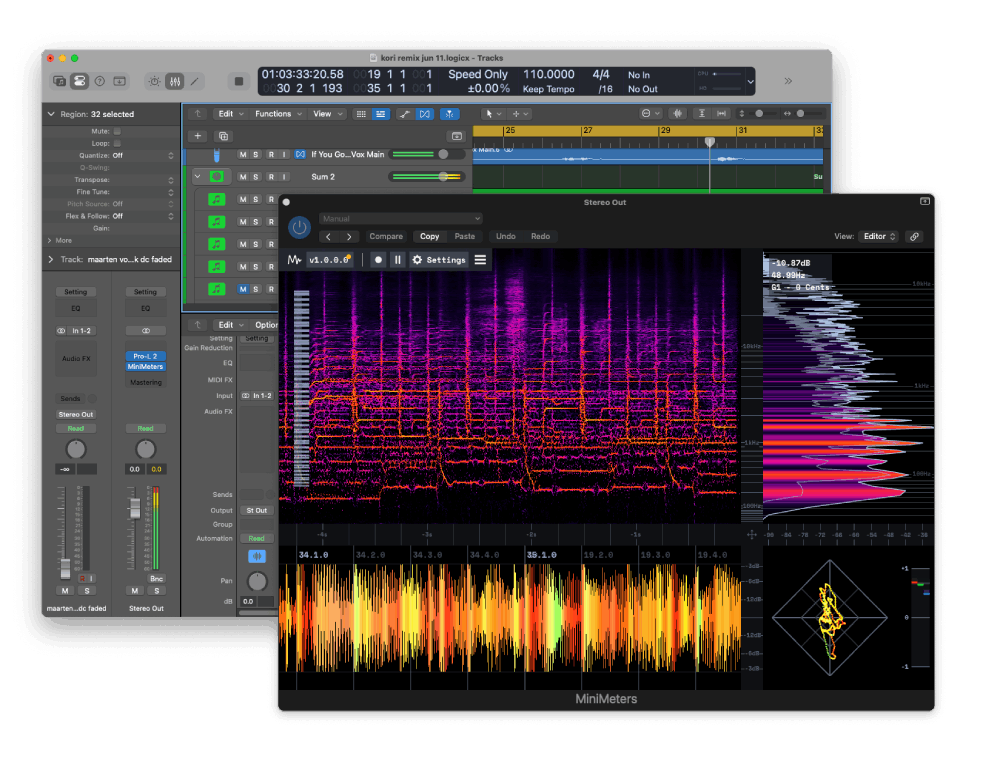Expand the LCD display mode chevron

pos(751,82)
